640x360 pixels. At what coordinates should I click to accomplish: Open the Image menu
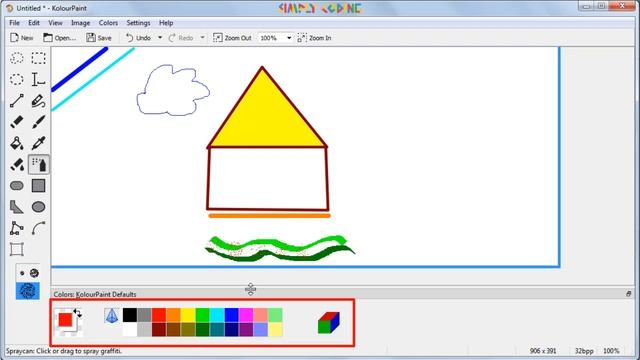tap(80, 23)
